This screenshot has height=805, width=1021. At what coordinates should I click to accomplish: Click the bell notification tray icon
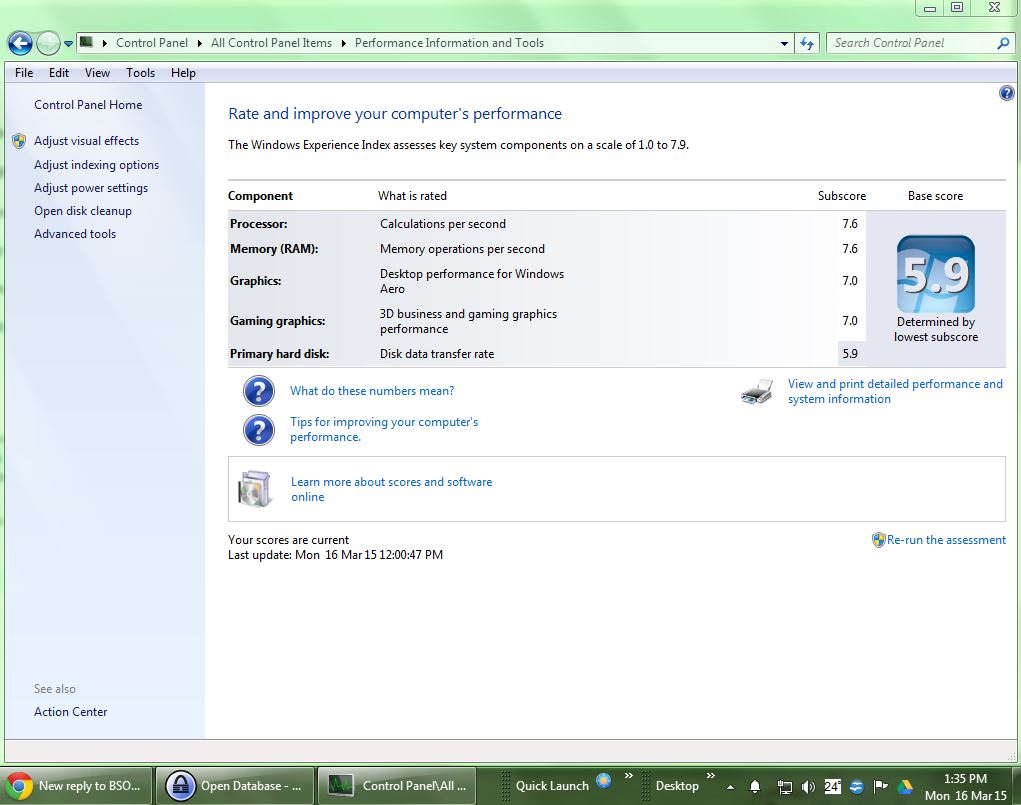pos(755,787)
